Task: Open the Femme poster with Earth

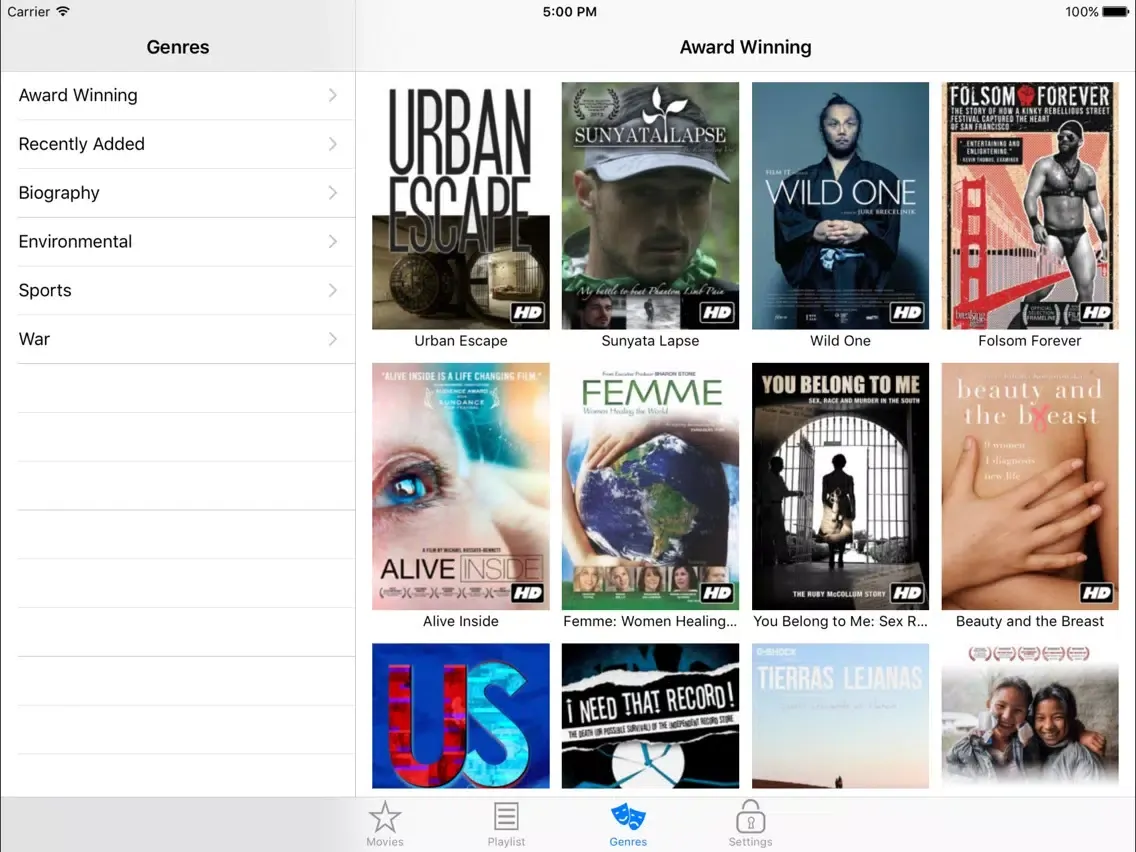Action: pos(651,486)
